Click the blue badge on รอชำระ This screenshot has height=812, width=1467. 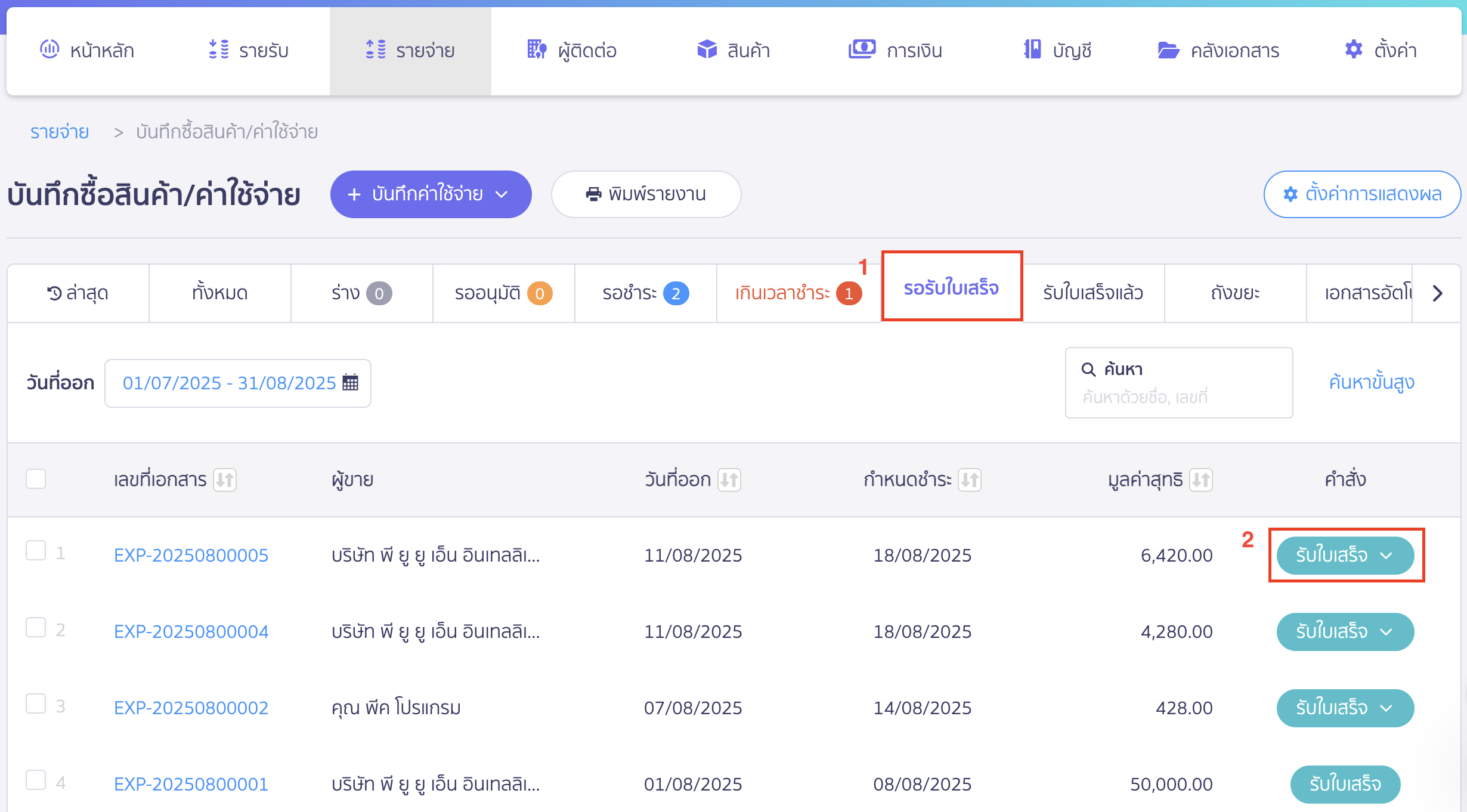pyautogui.click(x=676, y=293)
